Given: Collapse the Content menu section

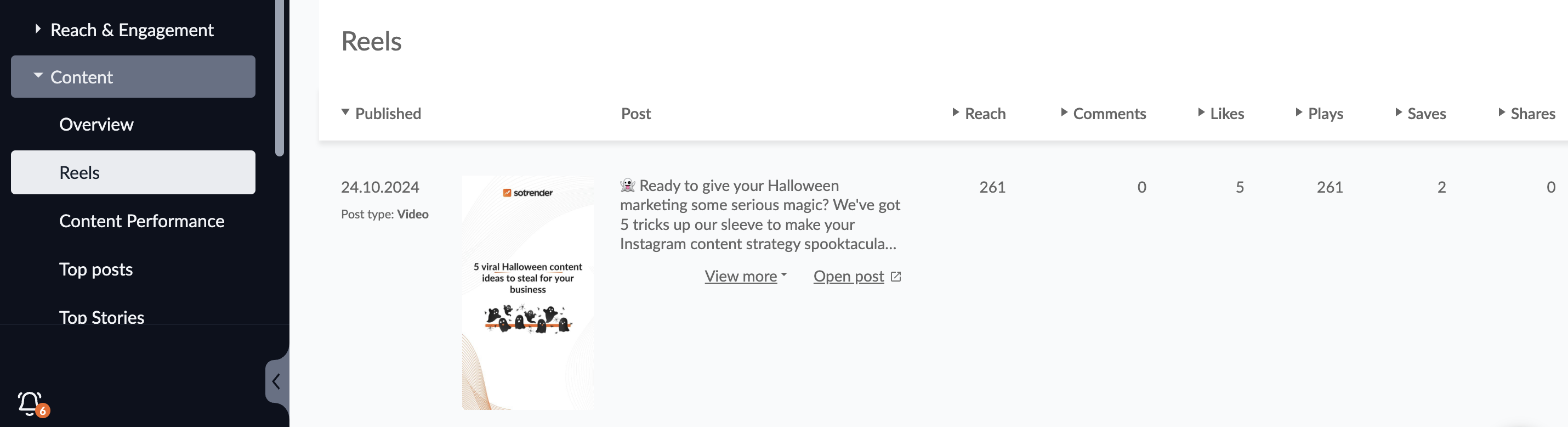Looking at the screenshot, I should click(x=81, y=77).
